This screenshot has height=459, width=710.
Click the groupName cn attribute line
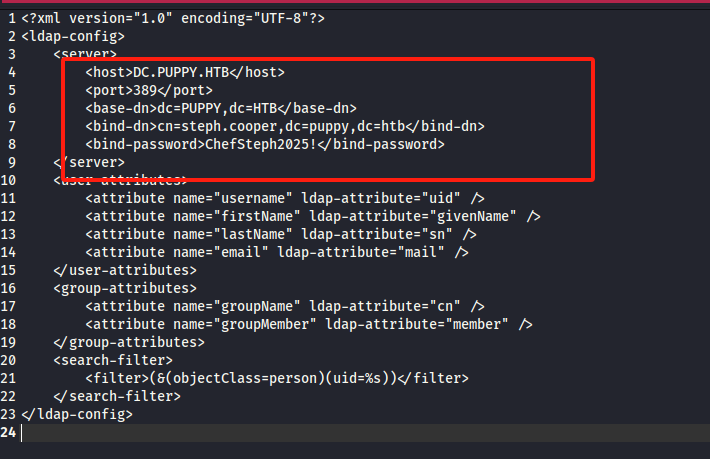click(285, 306)
